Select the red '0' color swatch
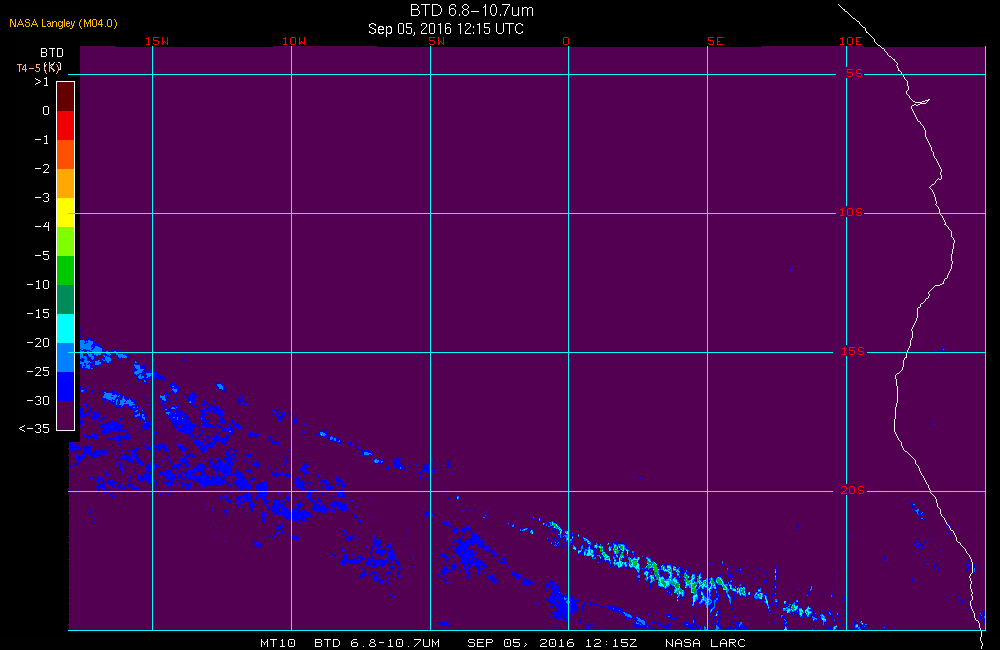This screenshot has width=1000, height=650. (66, 126)
